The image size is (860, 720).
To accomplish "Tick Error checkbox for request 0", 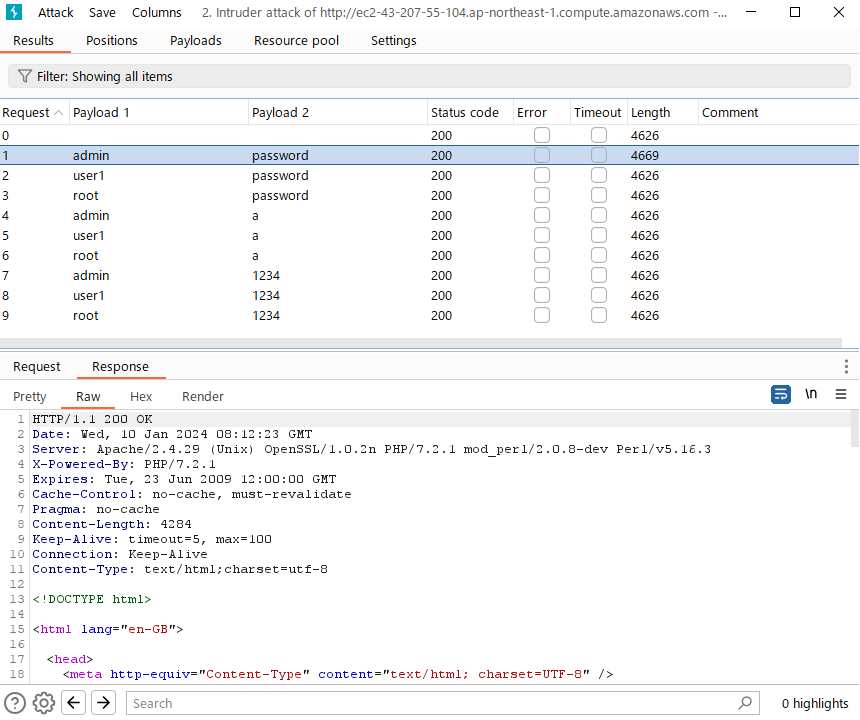I will [542, 135].
